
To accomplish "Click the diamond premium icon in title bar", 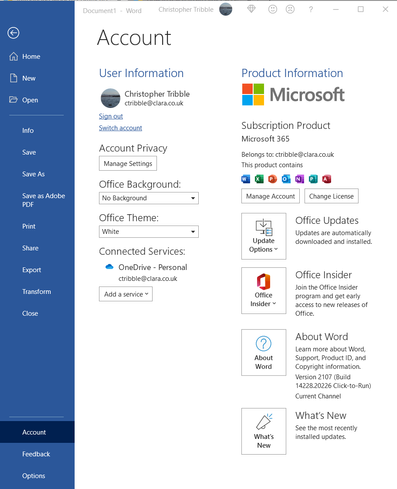I will pos(251,9).
